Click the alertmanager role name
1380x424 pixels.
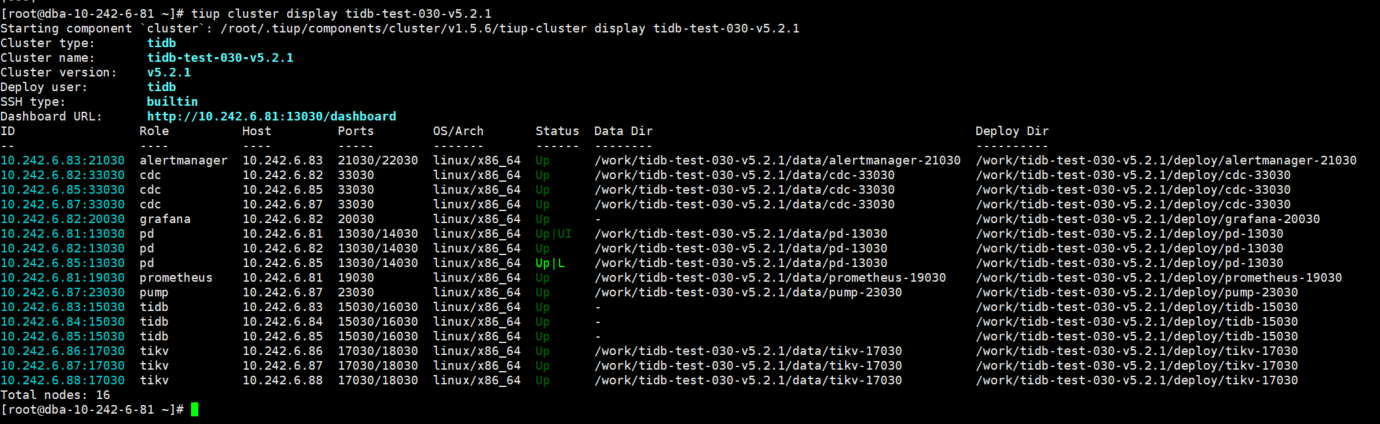(183, 160)
